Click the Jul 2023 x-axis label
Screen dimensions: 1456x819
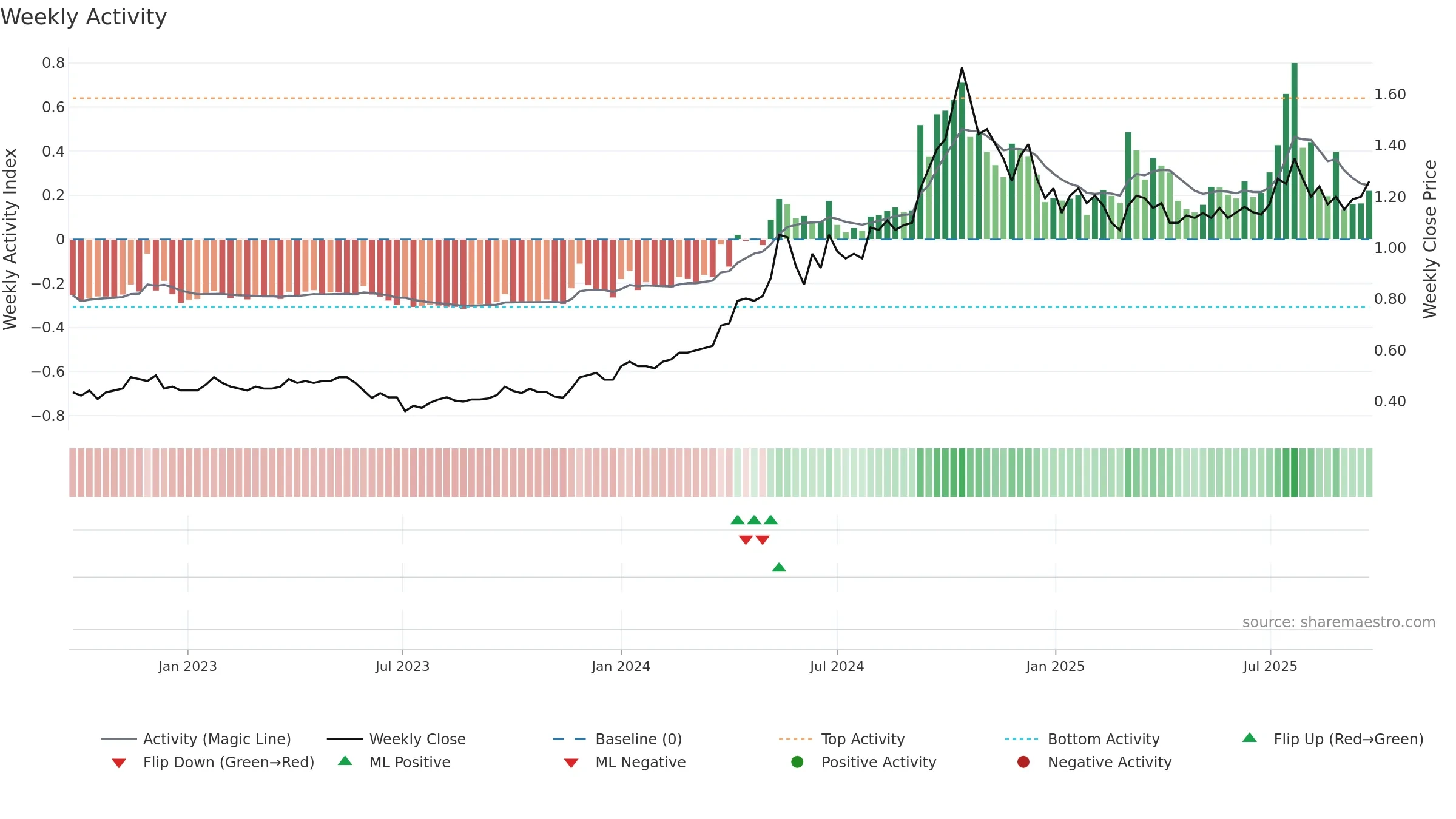(402, 666)
